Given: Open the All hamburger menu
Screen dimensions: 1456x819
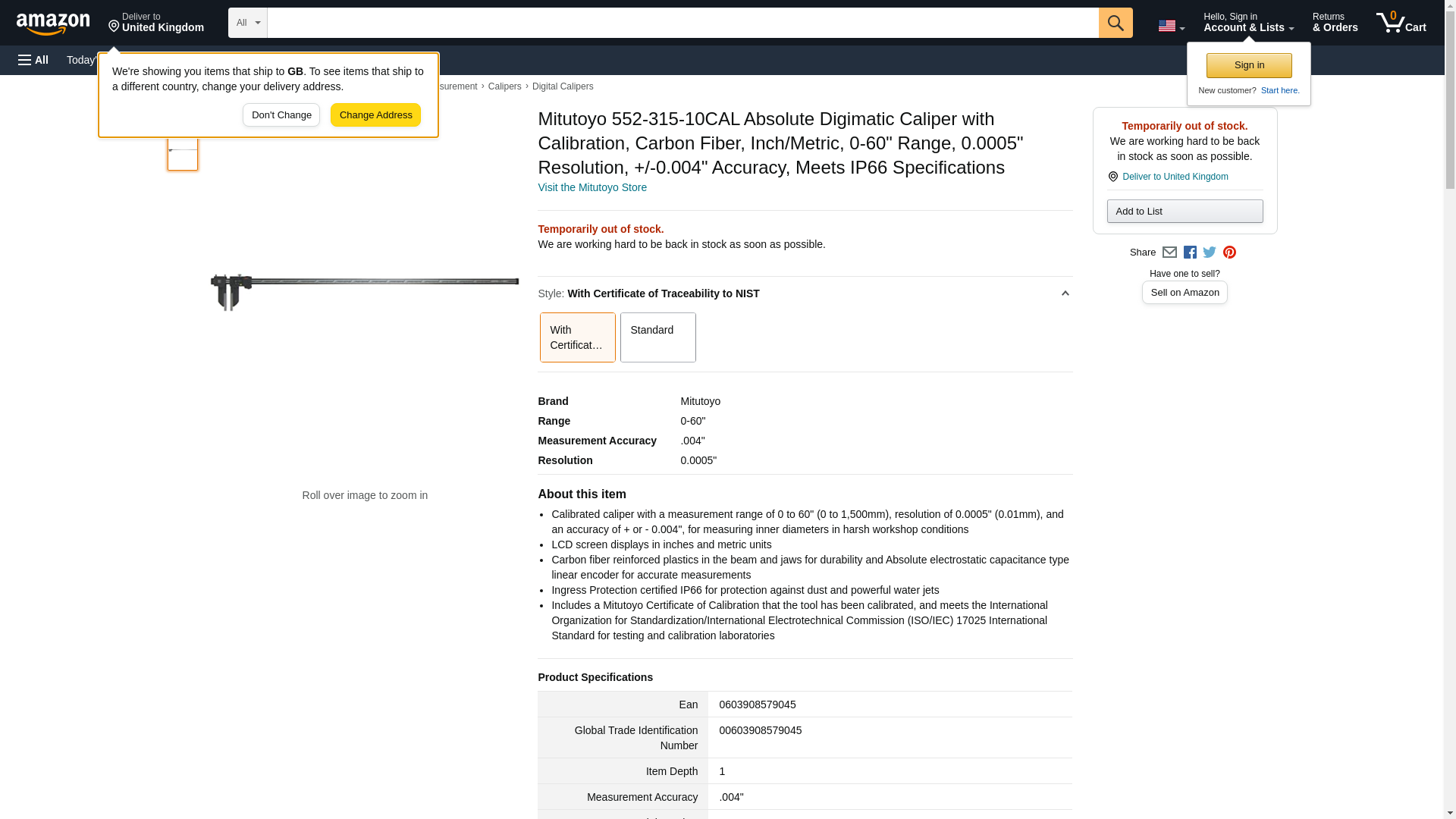Looking at the screenshot, I should coord(33,60).
